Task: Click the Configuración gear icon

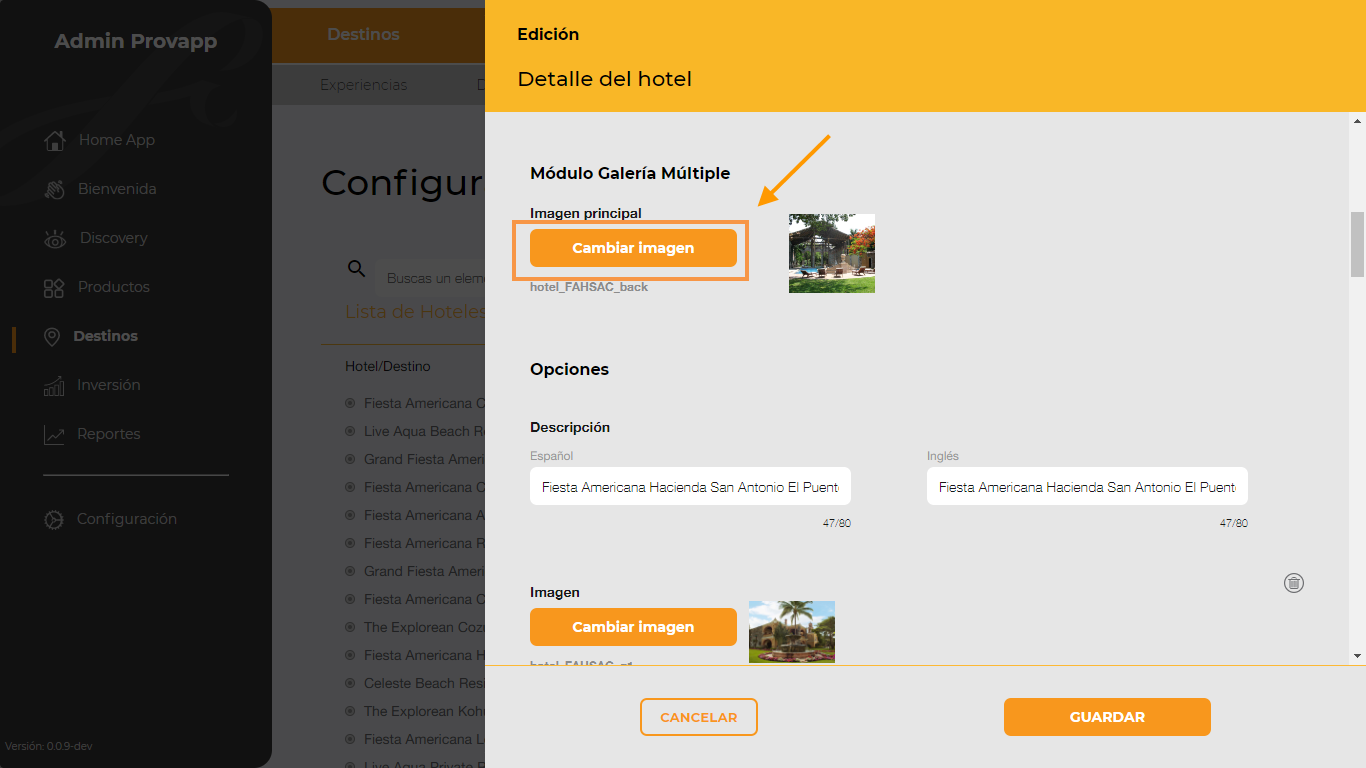Action: click(x=54, y=520)
